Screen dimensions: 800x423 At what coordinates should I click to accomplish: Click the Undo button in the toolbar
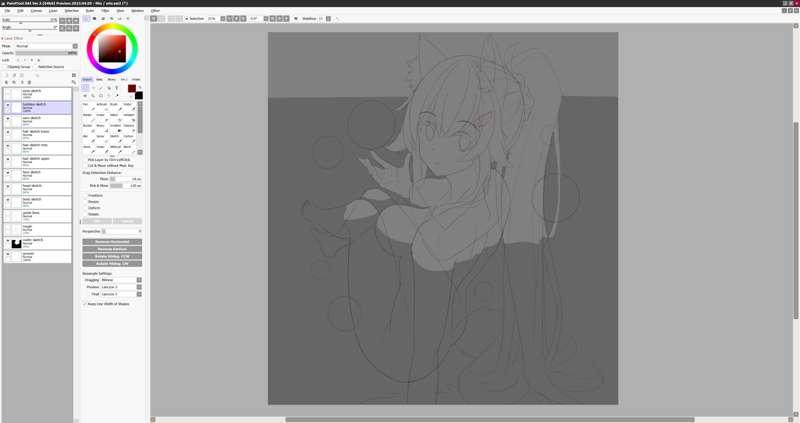click(x=154, y=18)
